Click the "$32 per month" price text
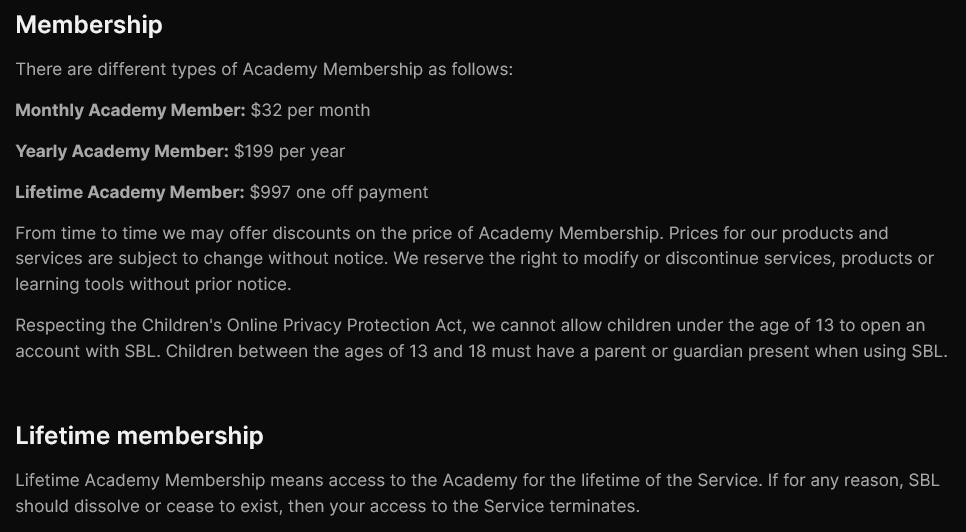This screenshot has width=966, height=532. 310,110
